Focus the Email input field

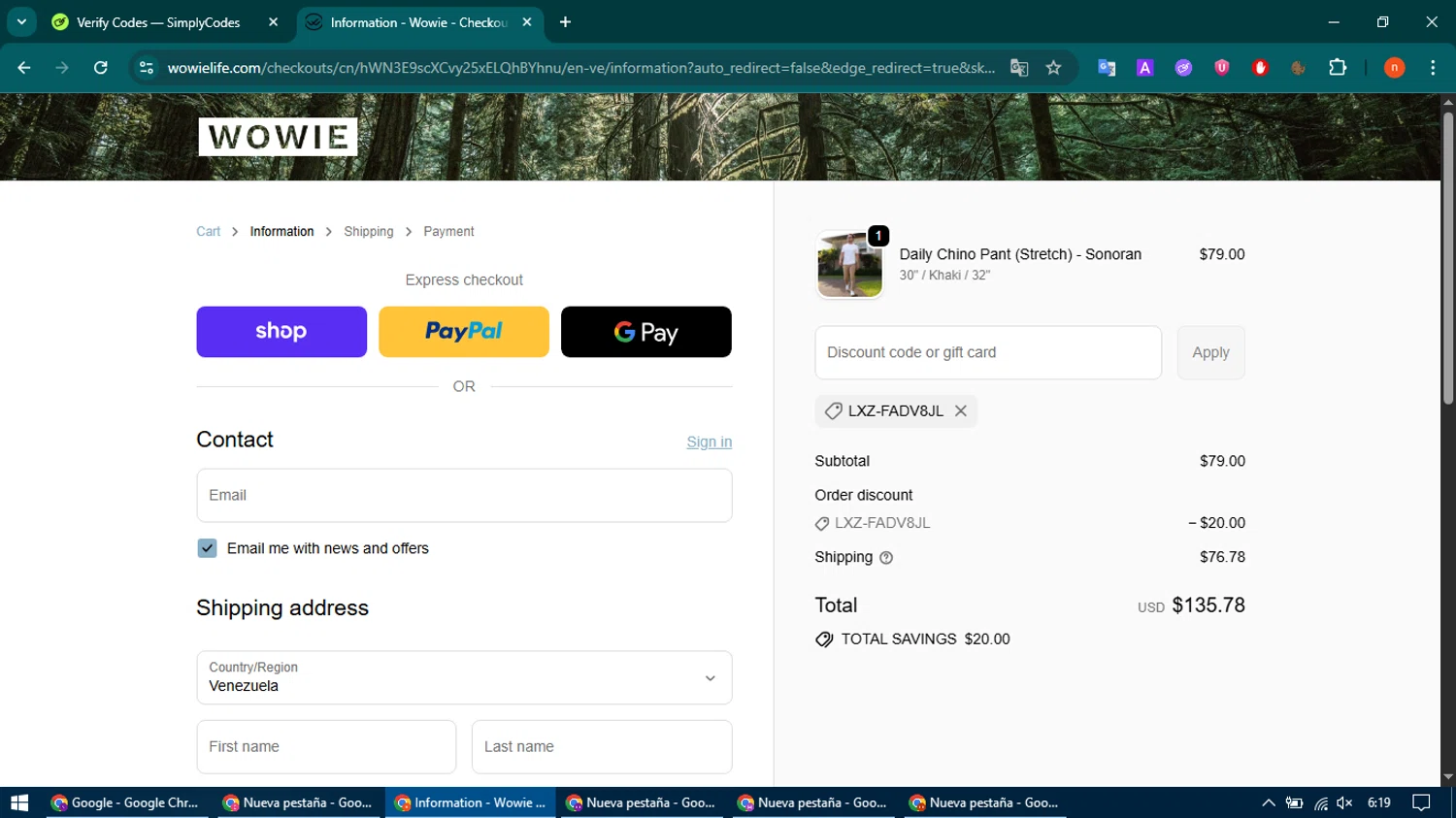pos(464,496)
